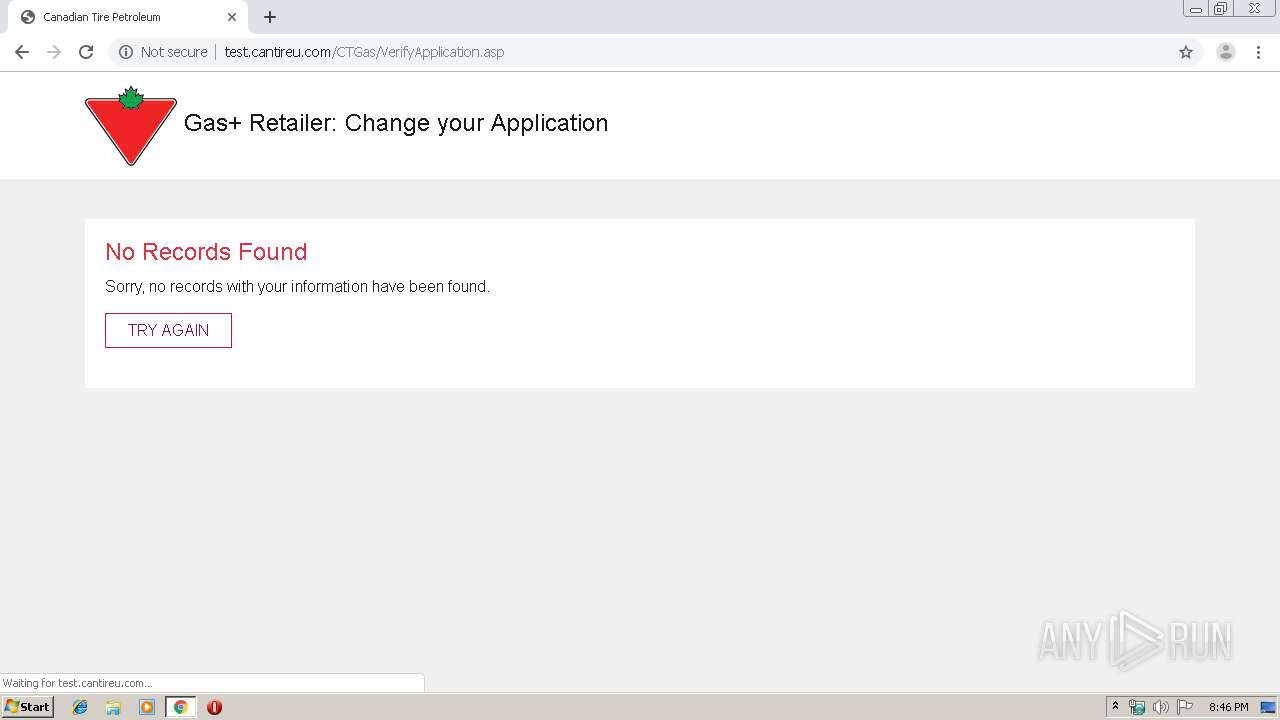Click the Canadian Tire triangle logo

131,126
